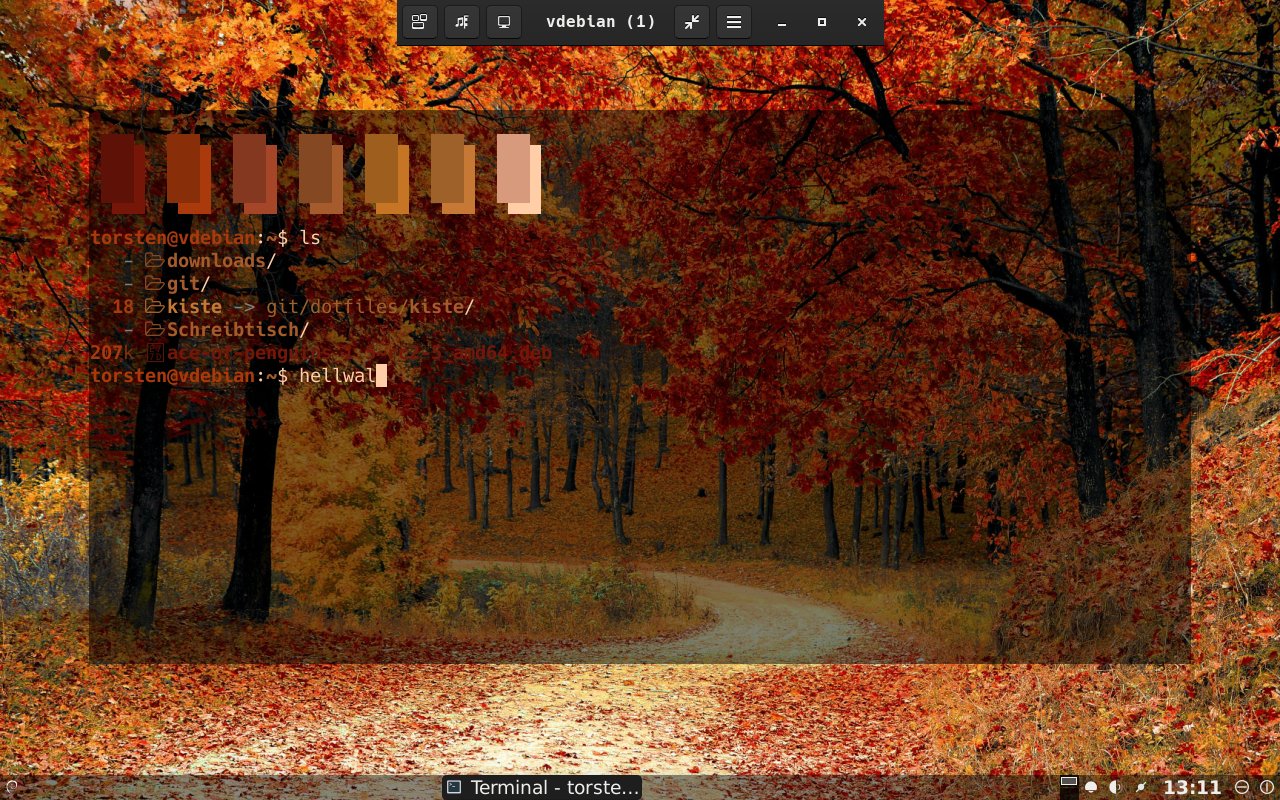
Task: Toggle the half-circle brightness tray icon
Action: [1115, 788]
